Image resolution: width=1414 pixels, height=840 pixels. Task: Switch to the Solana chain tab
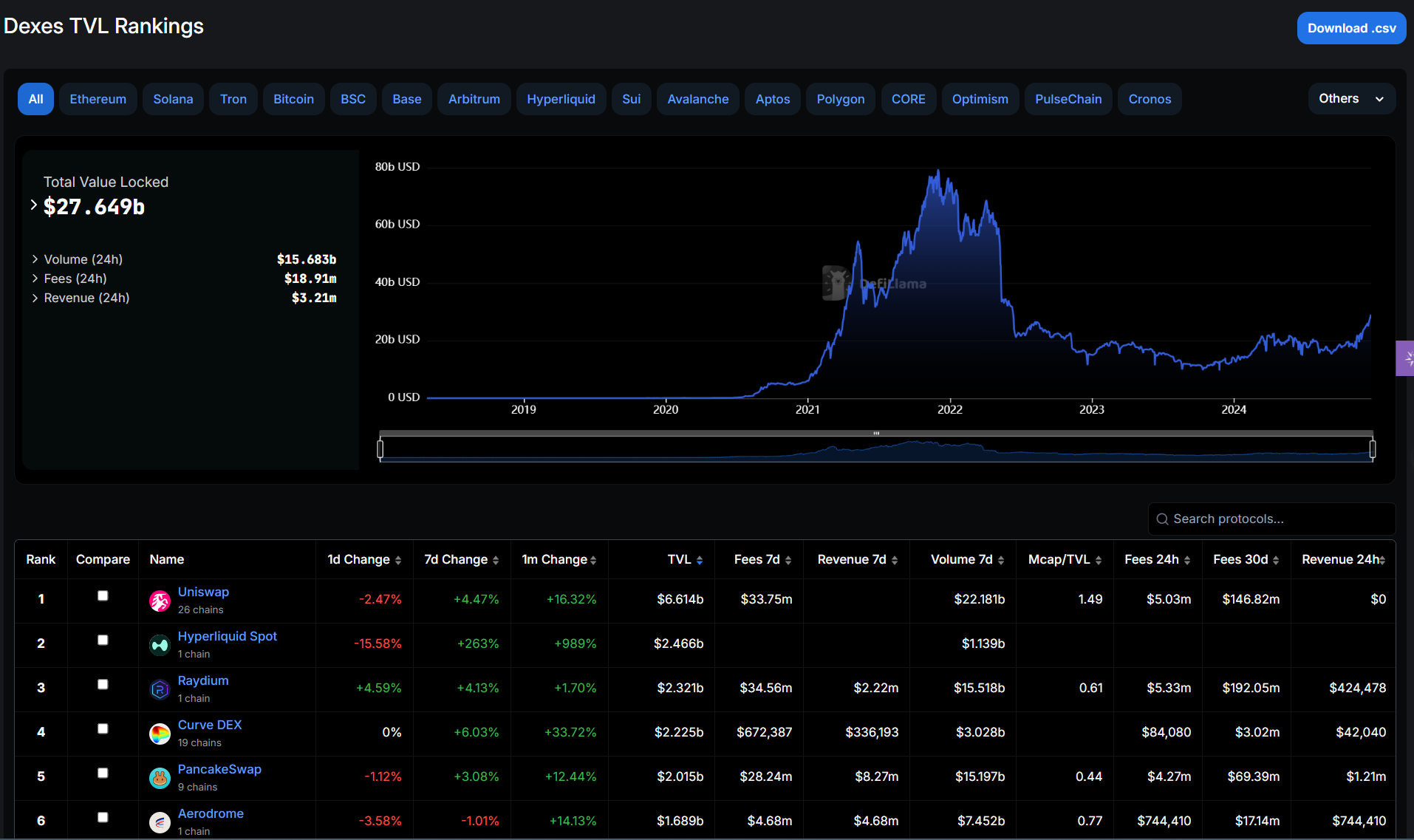pos(173,99)
